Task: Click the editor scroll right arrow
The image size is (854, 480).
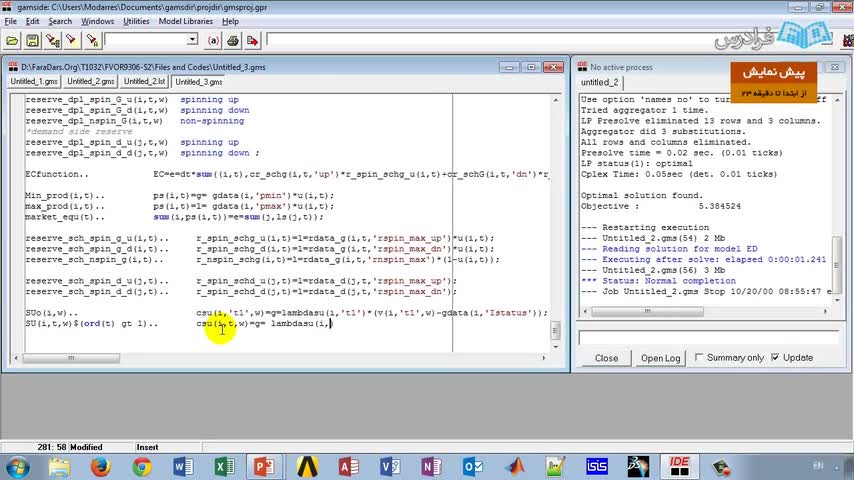Action: pos(544,358)
